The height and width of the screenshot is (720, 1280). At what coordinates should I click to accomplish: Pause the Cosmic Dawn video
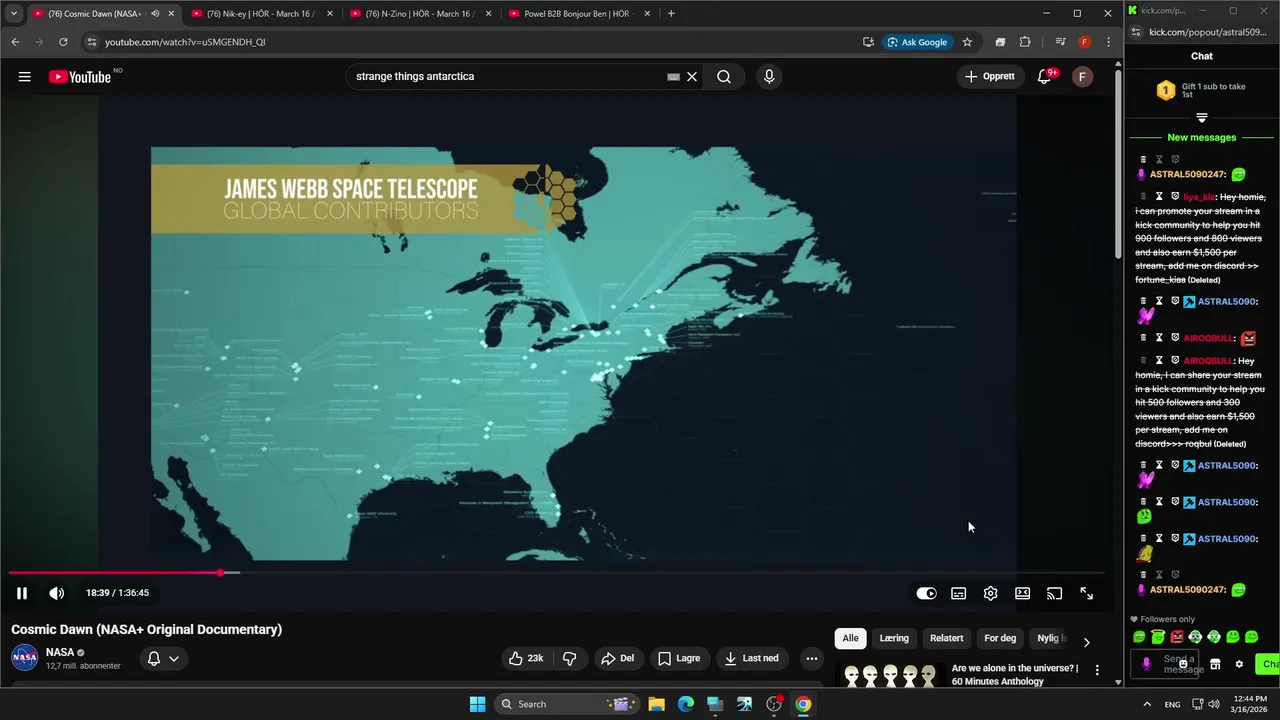click(21, 593)
